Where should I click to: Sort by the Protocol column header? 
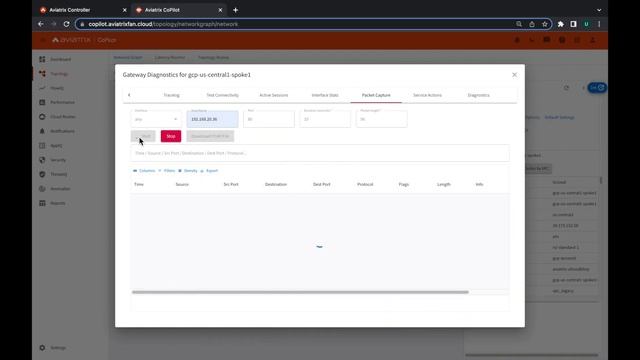coord(365,184)
